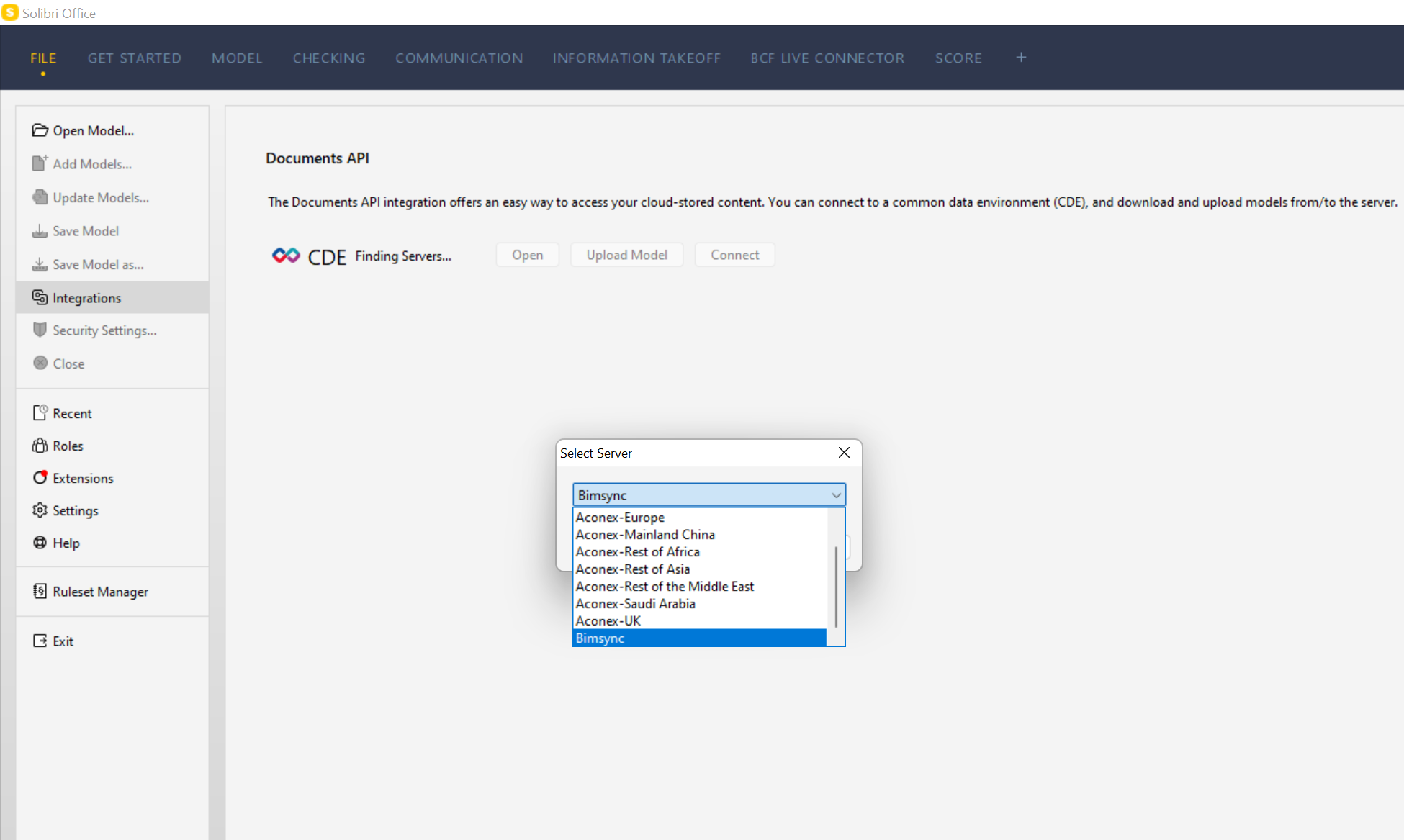Image resolution: width=1404 pixels, height=840 pixels.
Task: Collapse the Bimsync server dropdown arrow
Action: [x=836, y=495]
